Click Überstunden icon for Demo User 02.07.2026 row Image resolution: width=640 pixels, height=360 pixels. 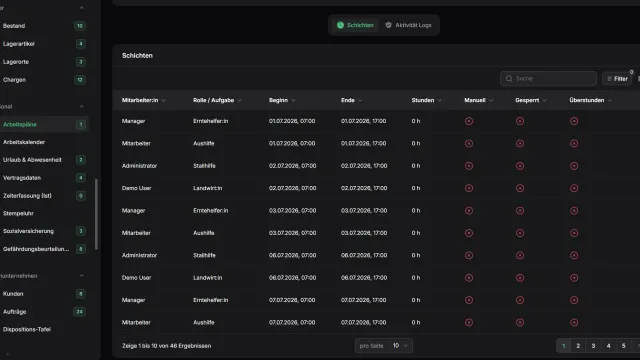click(x=574, y=188)
